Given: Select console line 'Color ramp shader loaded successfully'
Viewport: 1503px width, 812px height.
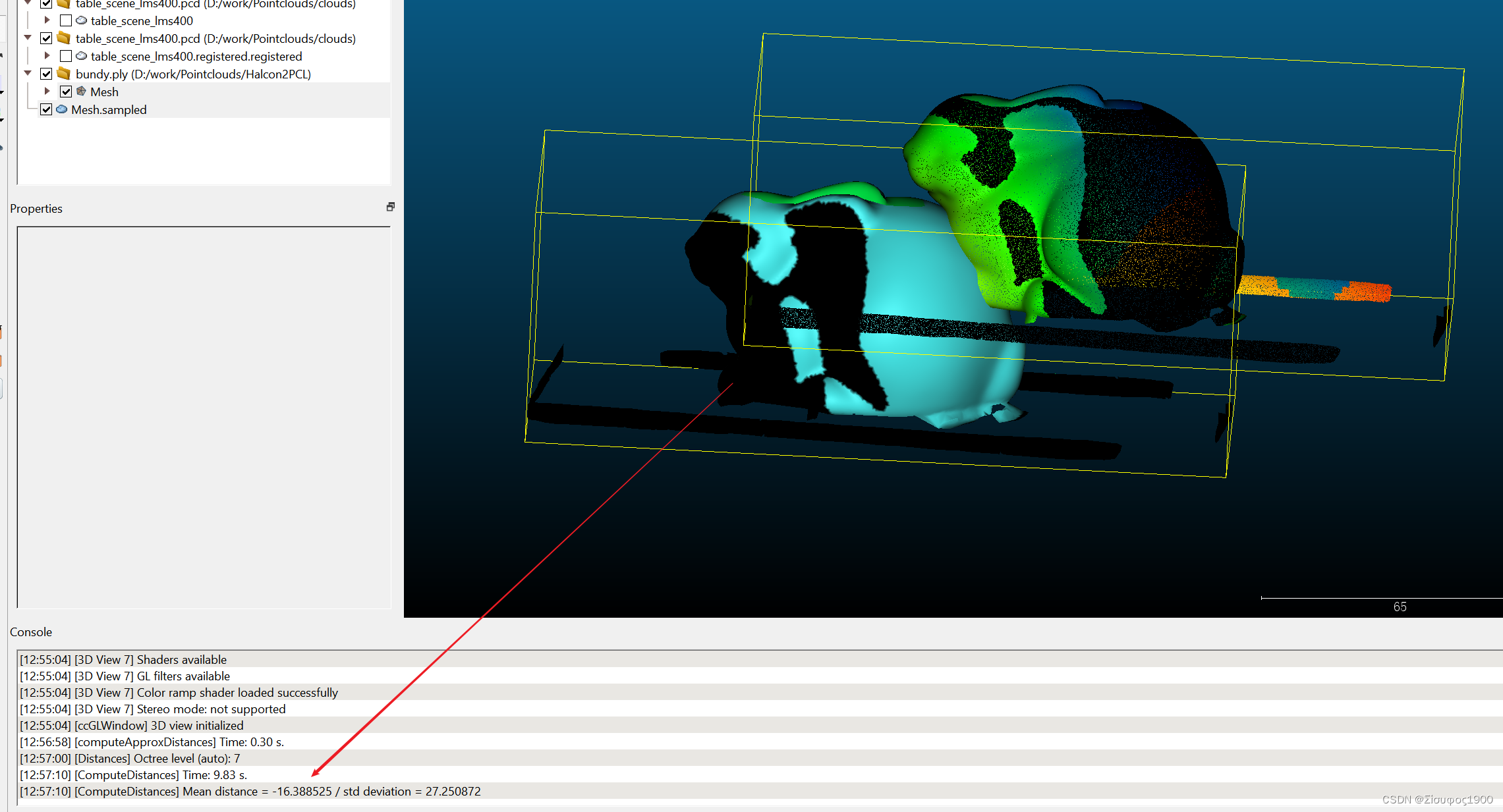Looking at the screenshot, I should (x=761, y=692).
